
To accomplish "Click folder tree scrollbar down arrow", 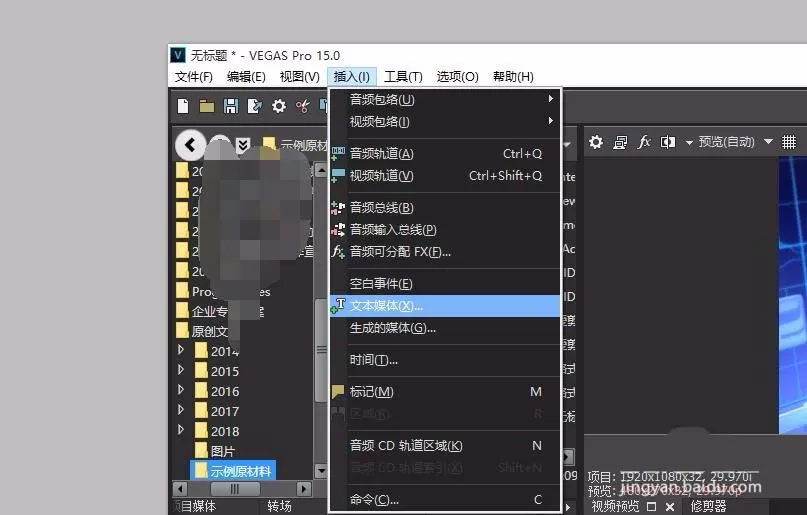I will 321,470.
